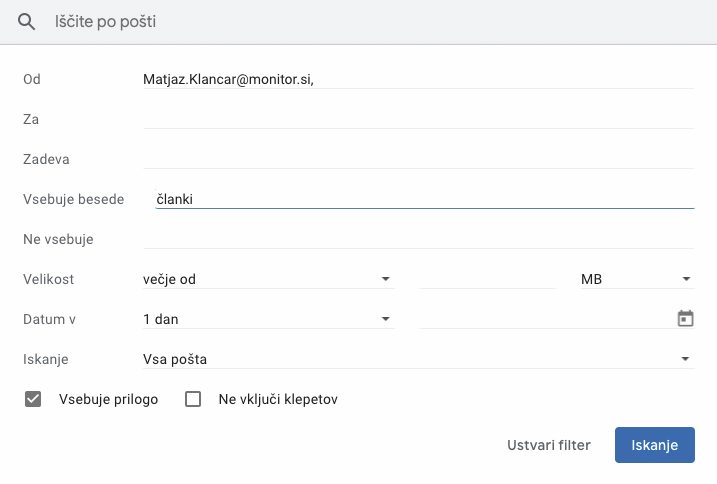Viewport: 717px width, 484px height.
Task: Enable the Ne vključi klepetov checkbox
Action: tap(193, 399)
